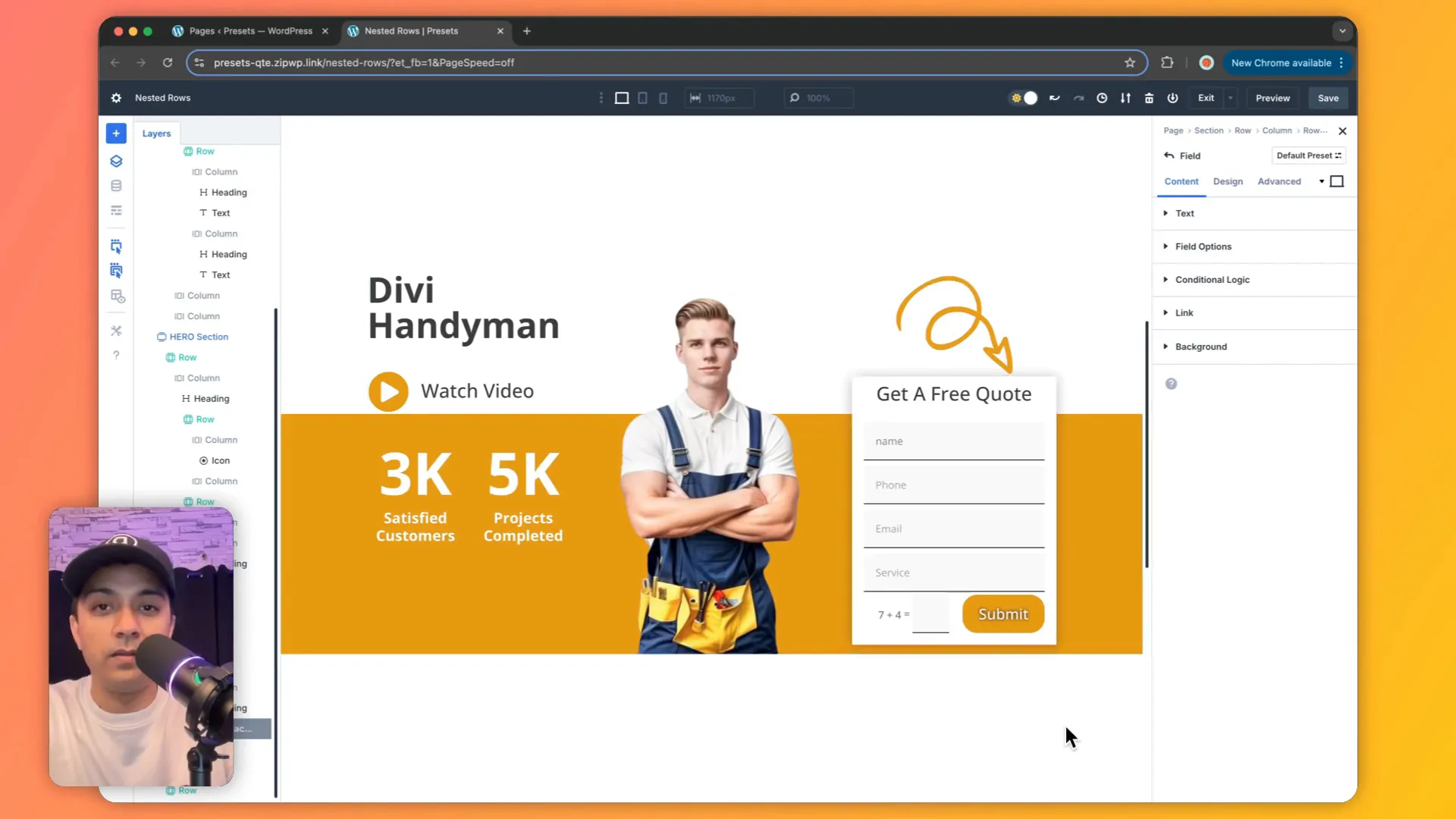This screenshot has height=819, width=1456.
Task: Switch to tablet view icon
Action: tap(642, 98)
